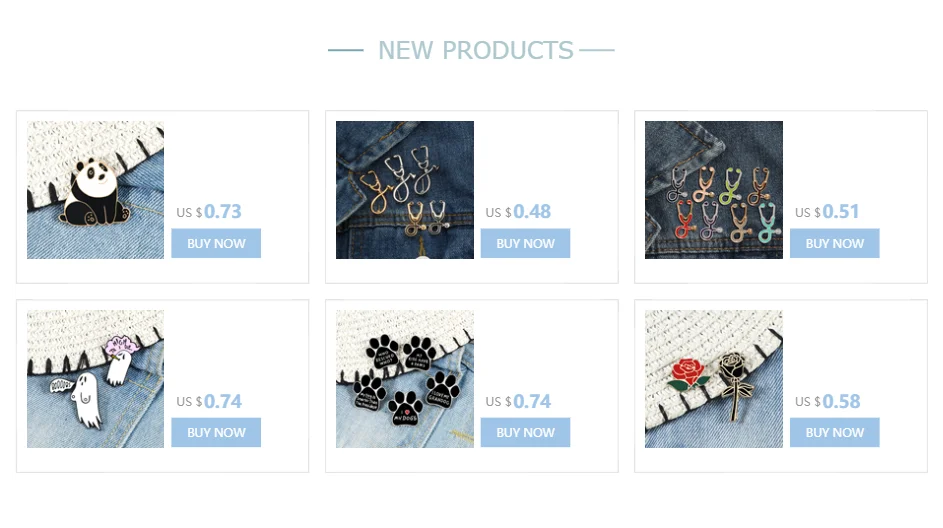Click BUY NOW for the US $0.48 stethoscope pins
Viewport: 943px width, 528px height.
point(525,244)
